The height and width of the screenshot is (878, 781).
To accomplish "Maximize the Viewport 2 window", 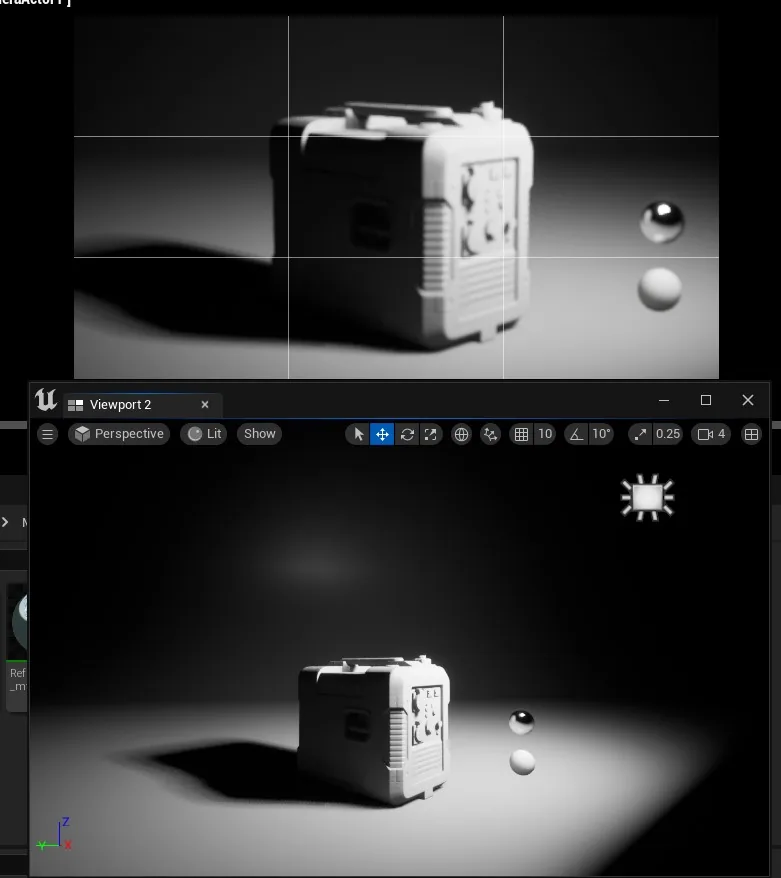I will (x=706, y=400).
